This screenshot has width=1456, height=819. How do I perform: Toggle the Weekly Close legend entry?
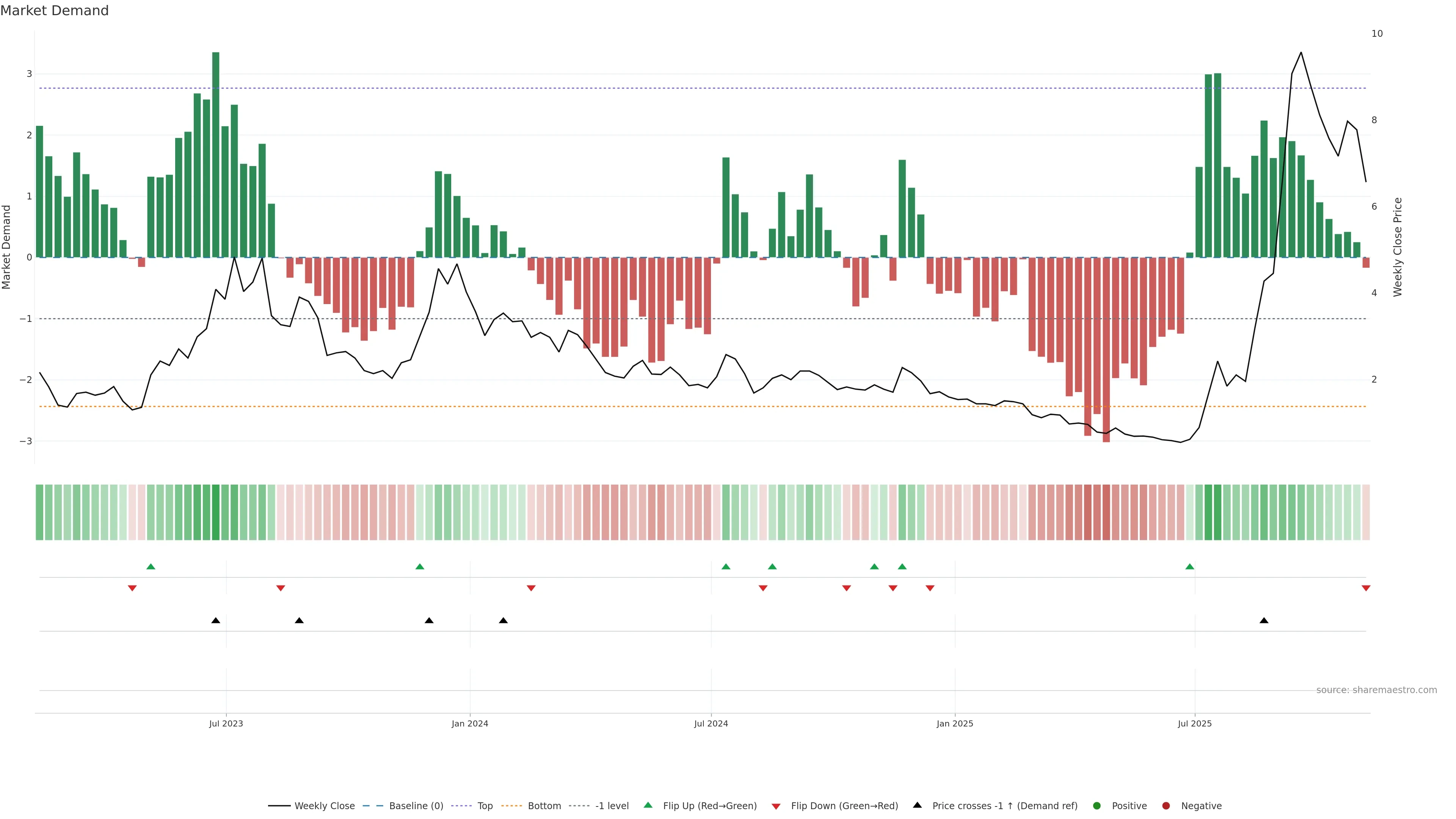click(325, 805)
